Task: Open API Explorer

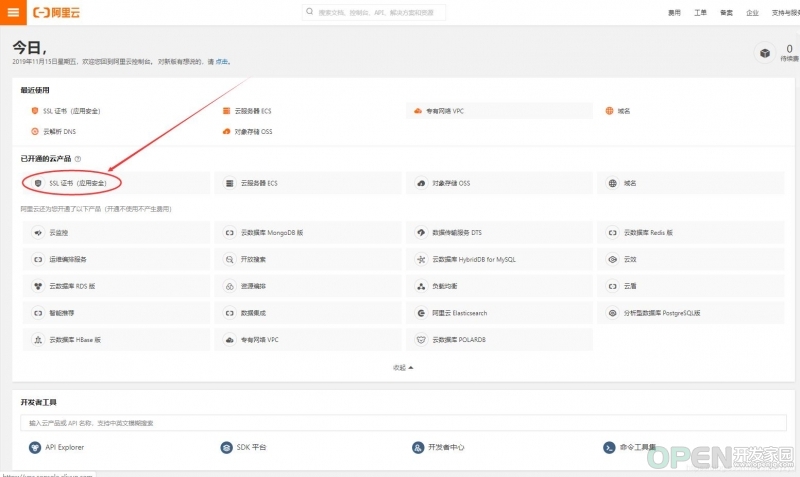Action: [57, 447]
